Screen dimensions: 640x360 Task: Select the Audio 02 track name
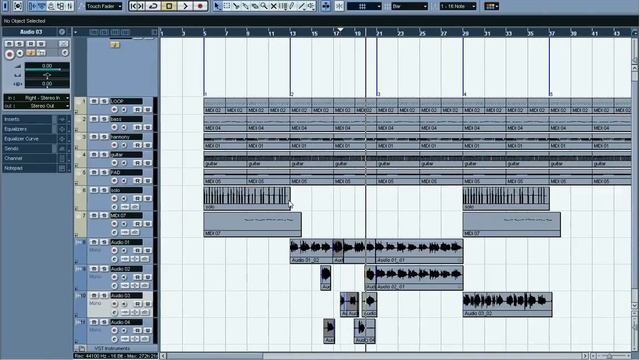click(x=126, y=269)
